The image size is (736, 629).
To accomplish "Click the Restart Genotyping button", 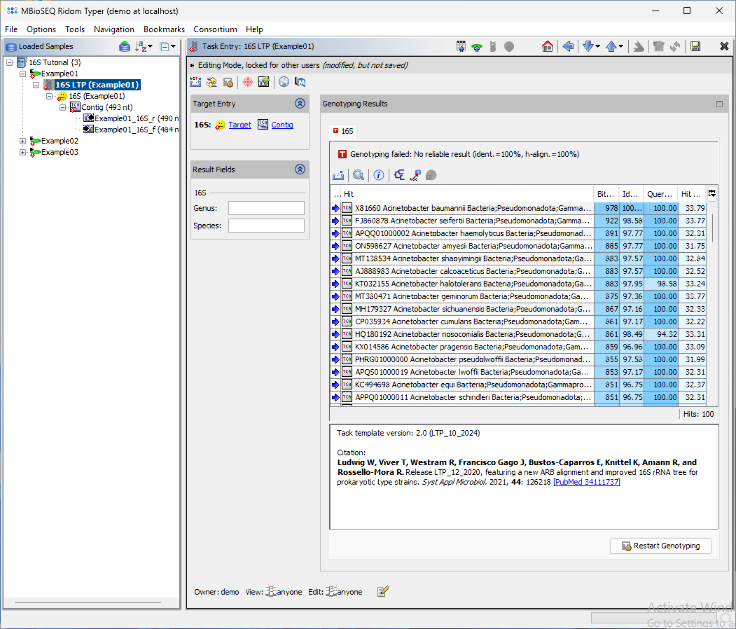I will pos(661,546).
